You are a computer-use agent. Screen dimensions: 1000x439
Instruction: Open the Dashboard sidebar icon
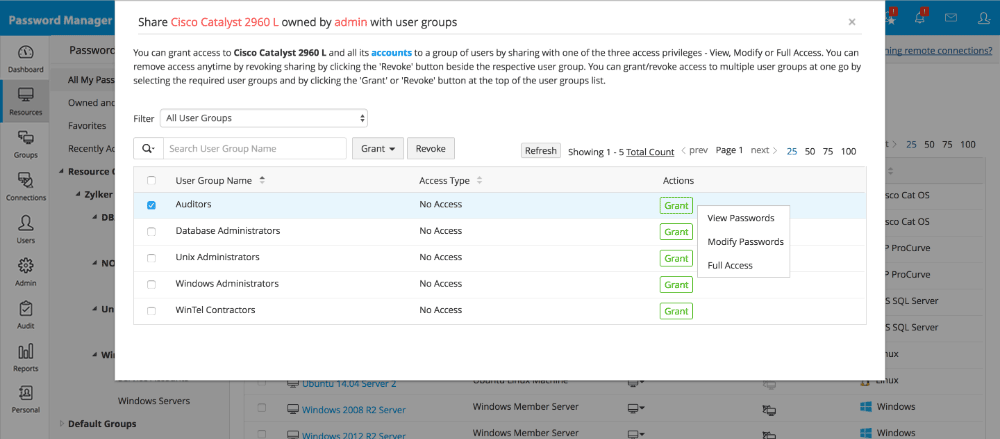coord(26,58)
